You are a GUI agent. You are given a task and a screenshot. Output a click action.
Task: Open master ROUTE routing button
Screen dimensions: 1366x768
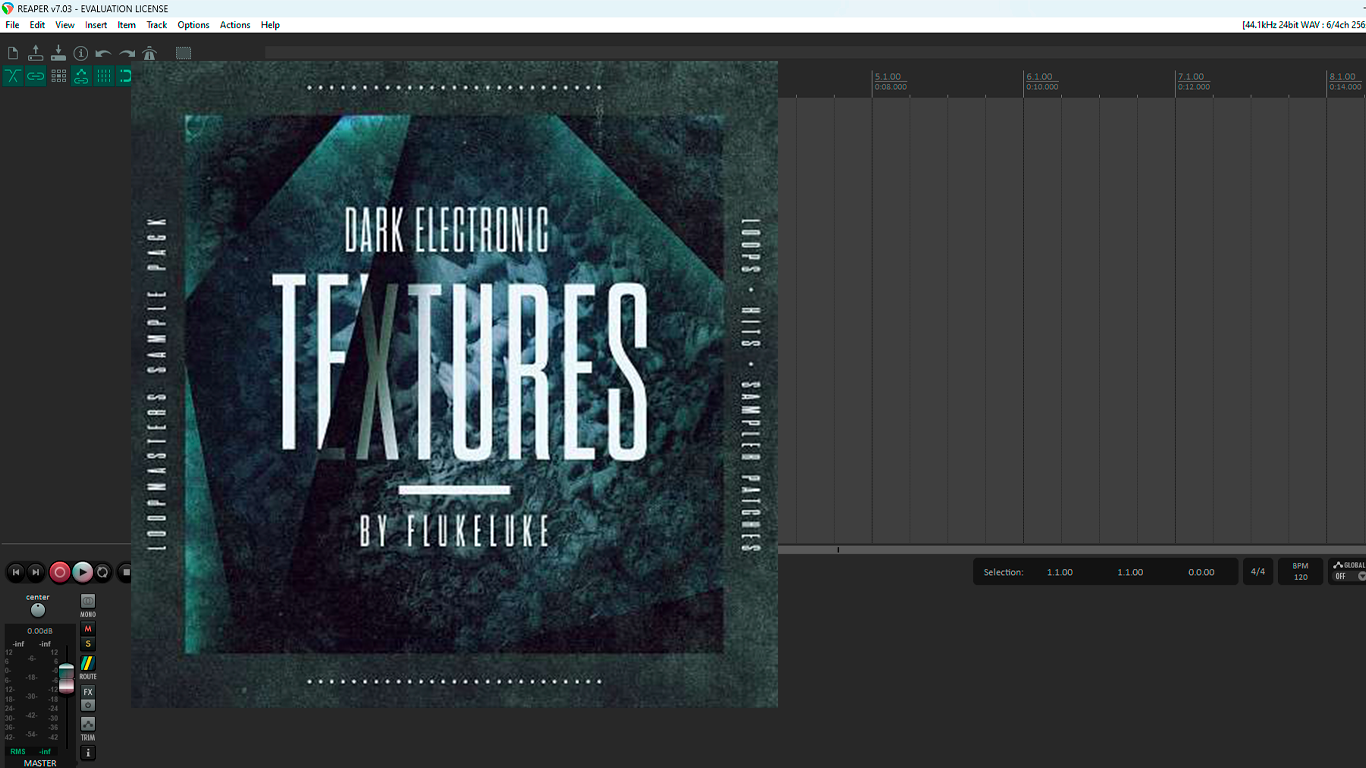pos(88,663)
